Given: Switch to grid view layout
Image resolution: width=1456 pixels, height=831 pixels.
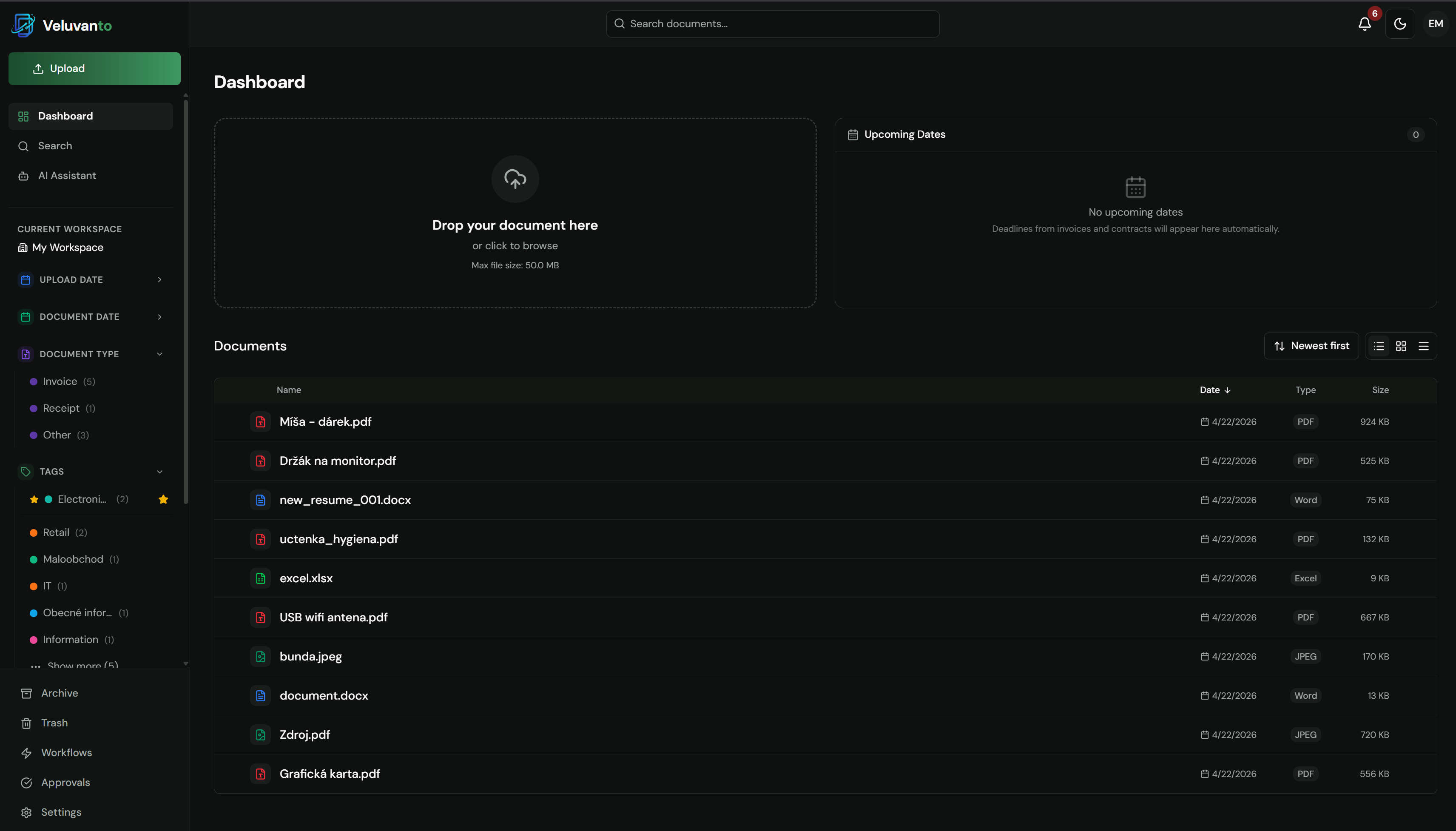Looking at the screenshot, I should (x=1401, y=346).
